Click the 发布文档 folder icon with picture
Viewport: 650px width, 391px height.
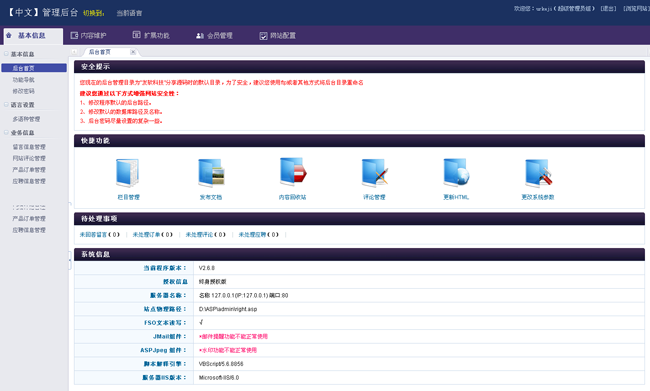(x=211, y=173)
